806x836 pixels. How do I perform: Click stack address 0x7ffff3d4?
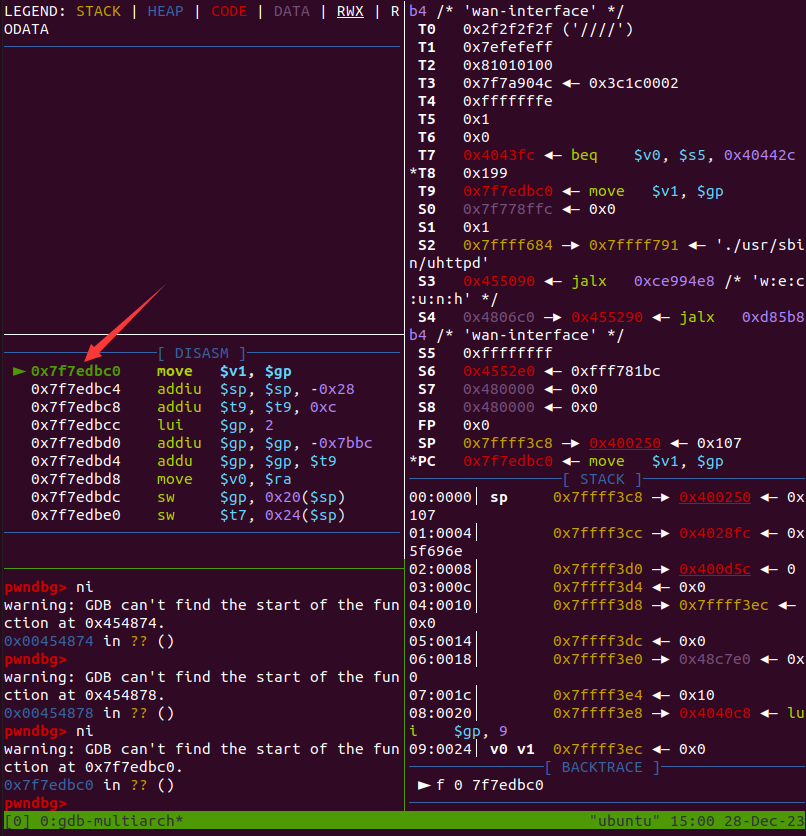click(598, 588)
